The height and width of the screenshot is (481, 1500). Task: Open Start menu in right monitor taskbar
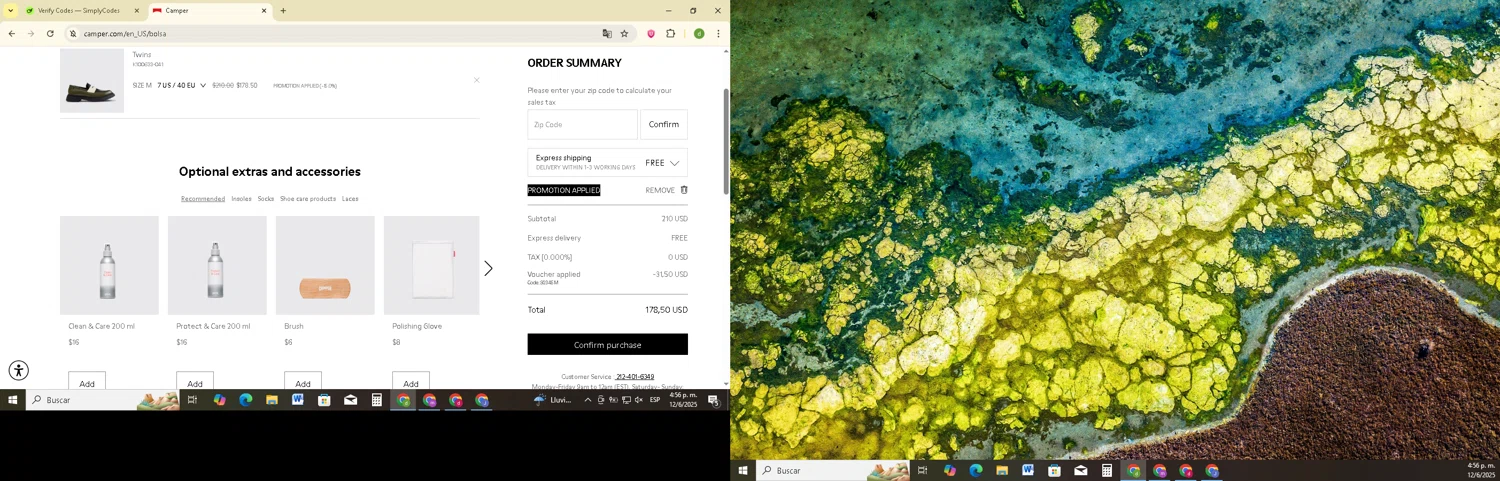click(x=743, y=471)
